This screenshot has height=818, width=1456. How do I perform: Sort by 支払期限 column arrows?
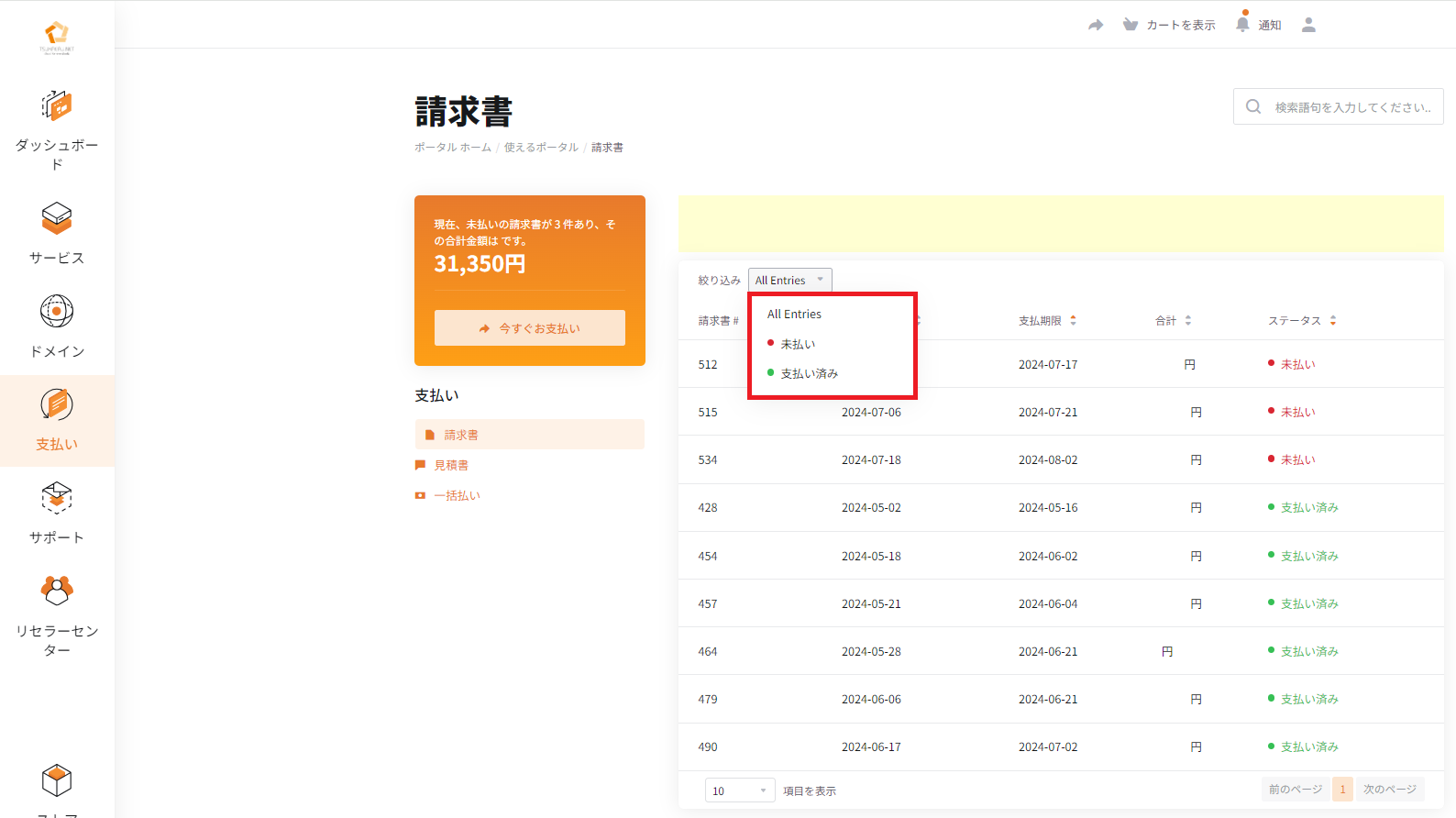tap(1073, 320)
